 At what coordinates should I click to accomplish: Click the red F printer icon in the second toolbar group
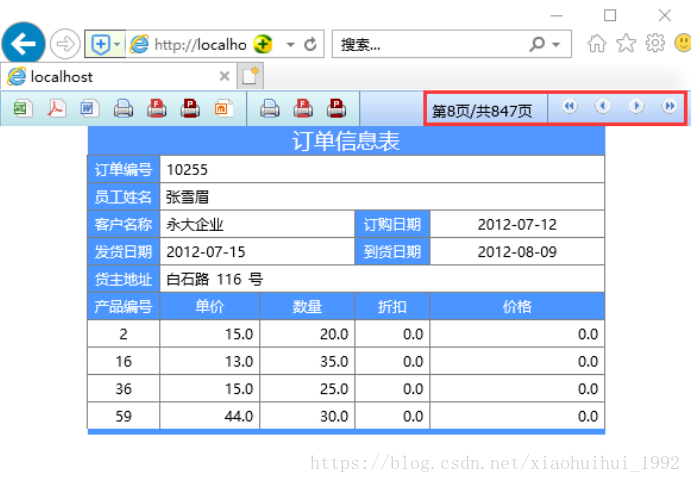point(303,108)
